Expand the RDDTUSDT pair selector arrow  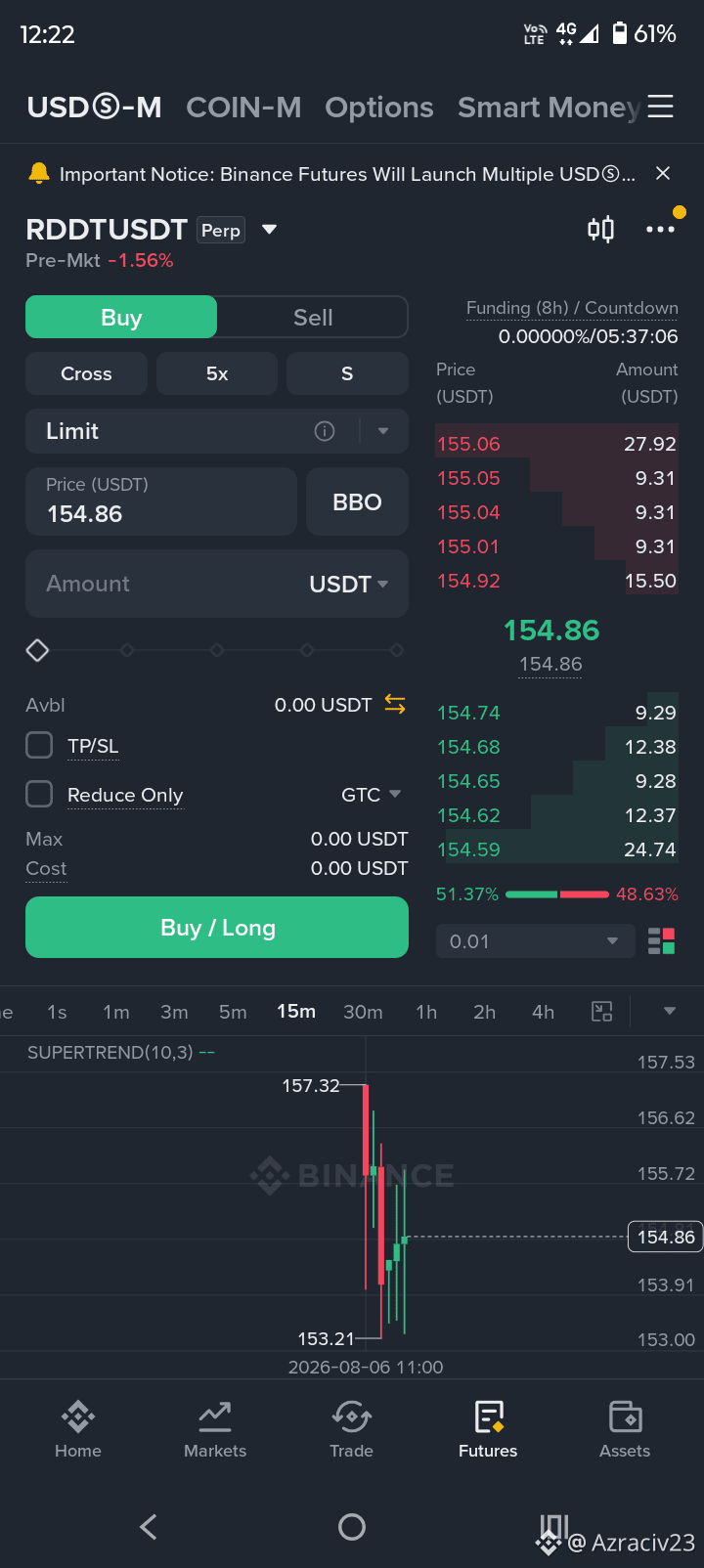click(x=270, y=230)
